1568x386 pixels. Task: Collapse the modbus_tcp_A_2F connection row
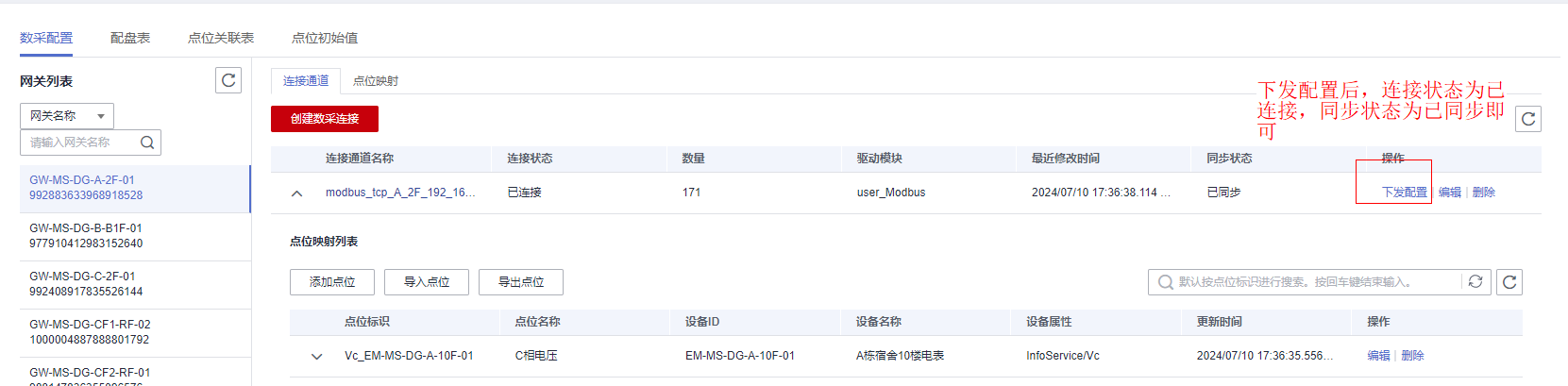[296, 193]
